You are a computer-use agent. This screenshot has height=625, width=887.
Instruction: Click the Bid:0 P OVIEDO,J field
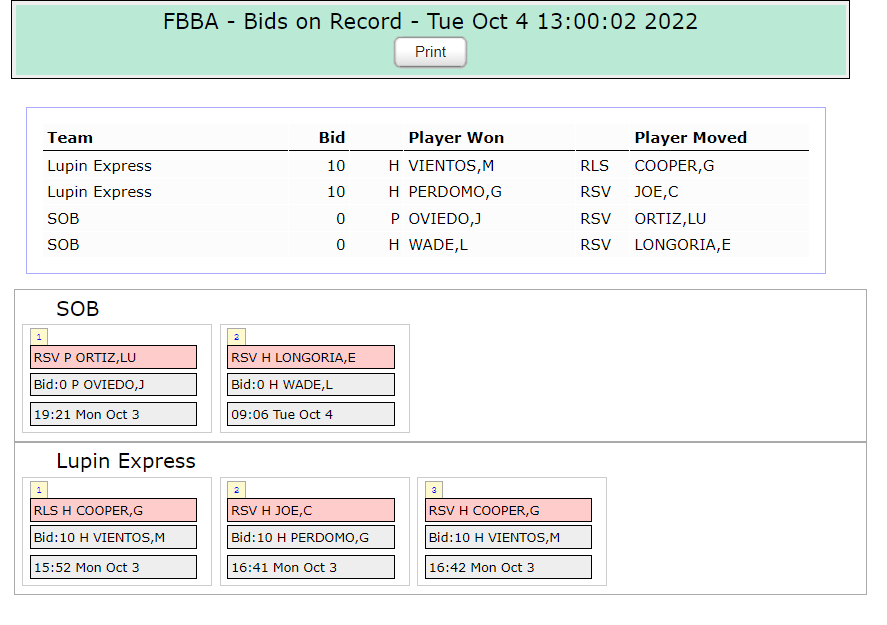[x=113, y=385]
